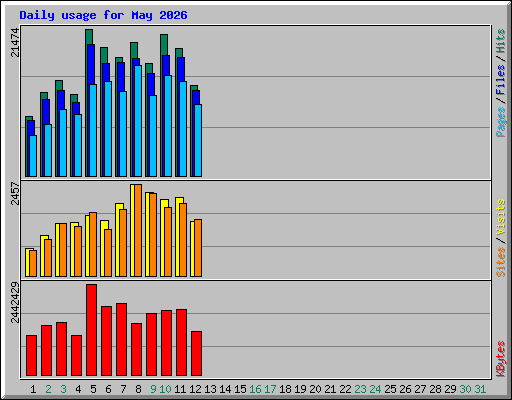Click the orange Sites bar for day 12

point(198,248)
